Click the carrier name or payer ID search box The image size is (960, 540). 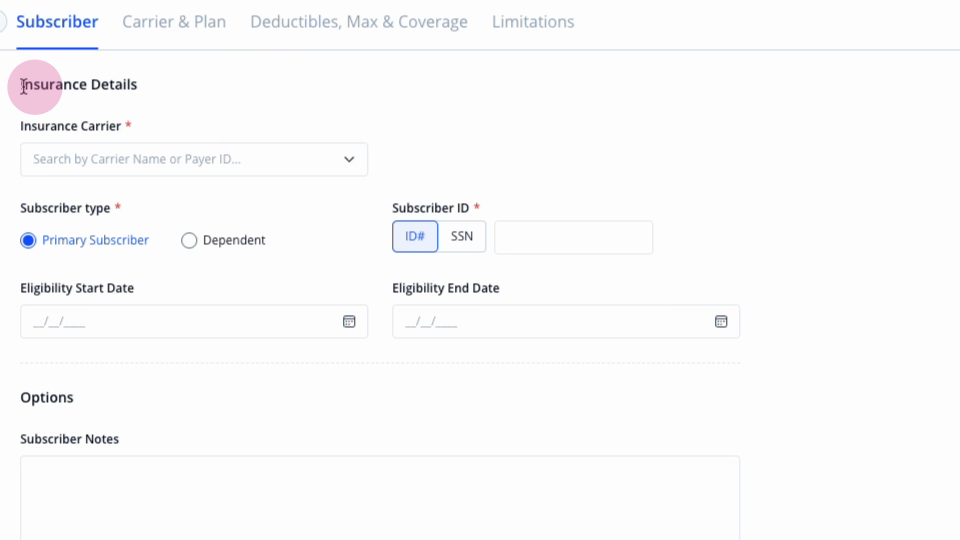(x=194, y=159)
